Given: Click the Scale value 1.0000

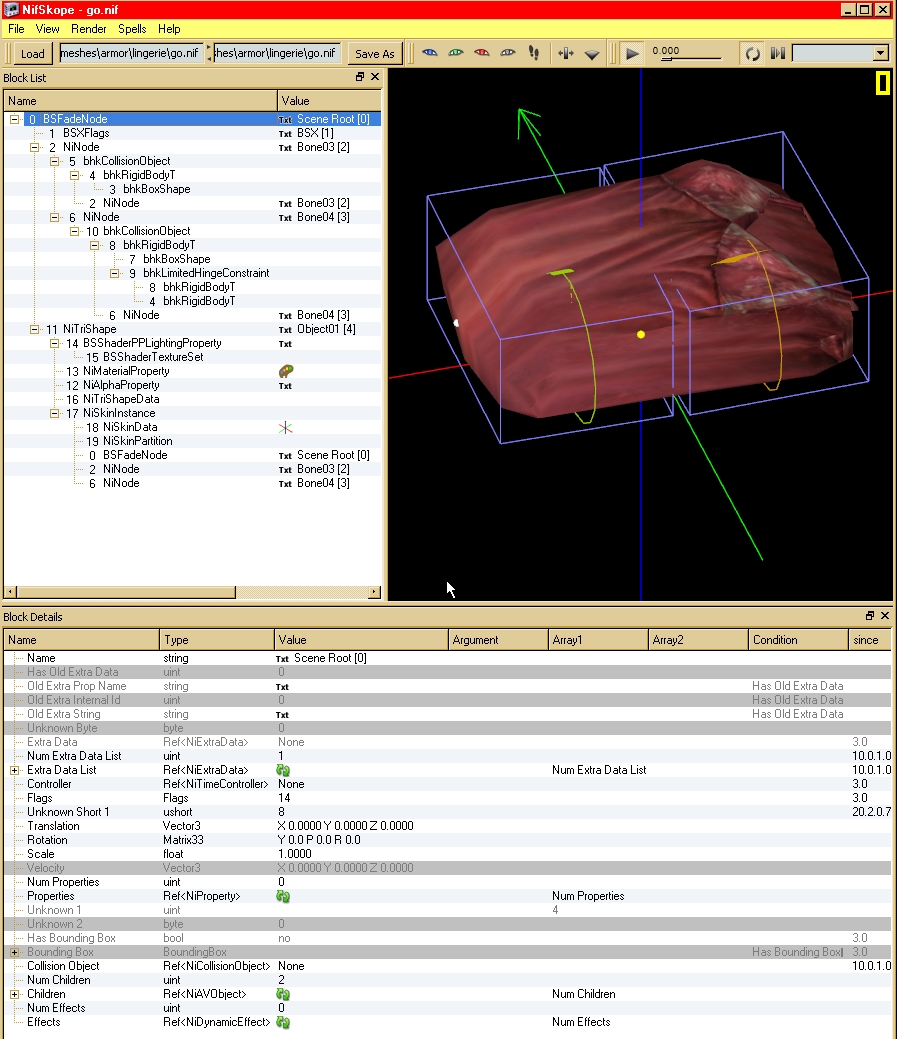Looking at the screenshot, I should click(295, 854).
